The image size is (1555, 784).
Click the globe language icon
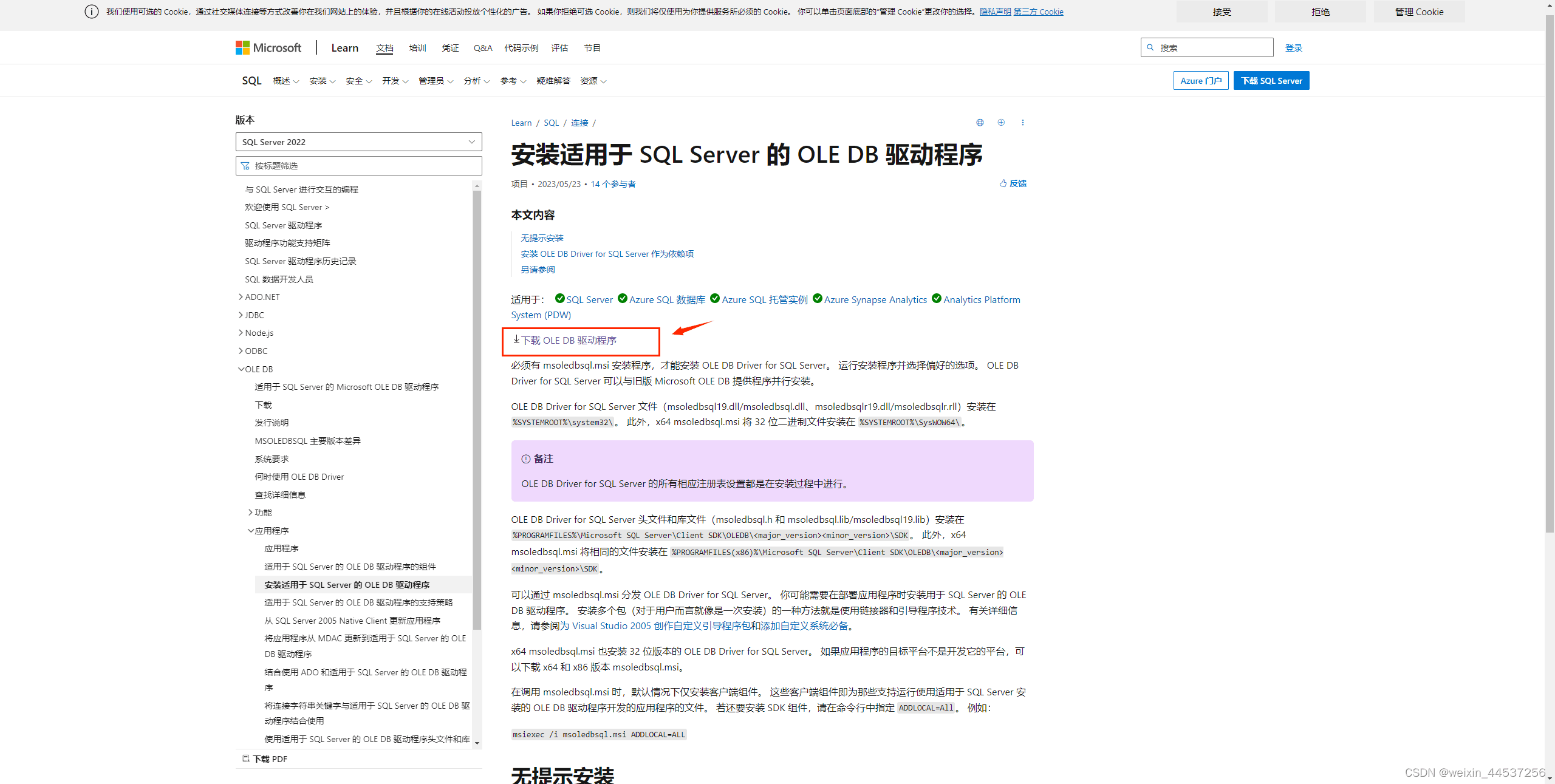[x=980, y=123]
